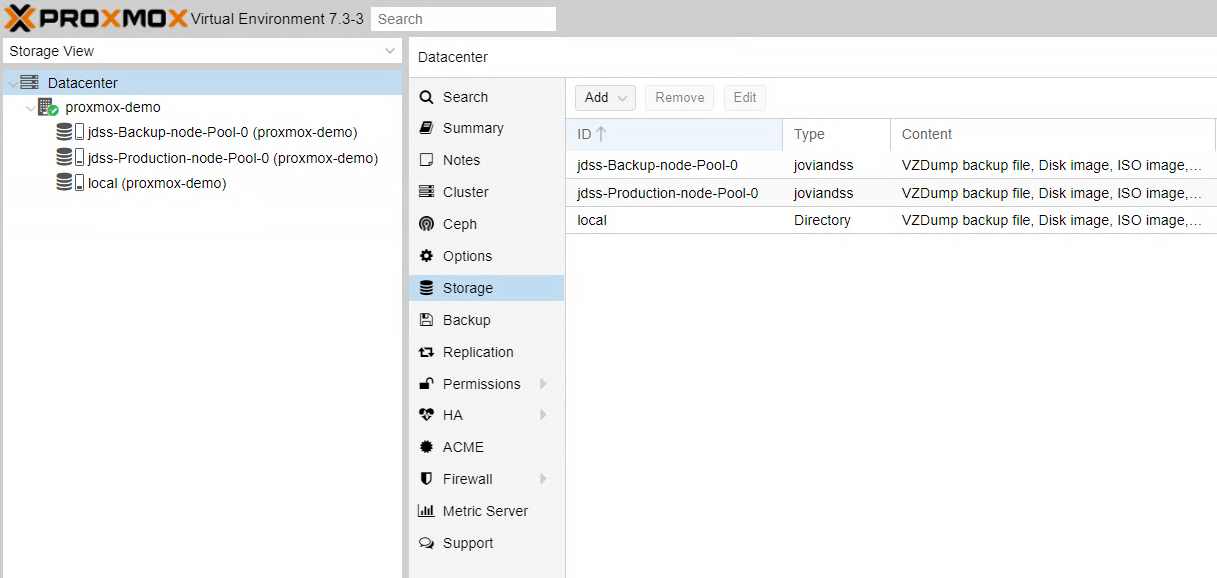Click the ACME certificate icon

pyautogui.click(x=426, y=447)
